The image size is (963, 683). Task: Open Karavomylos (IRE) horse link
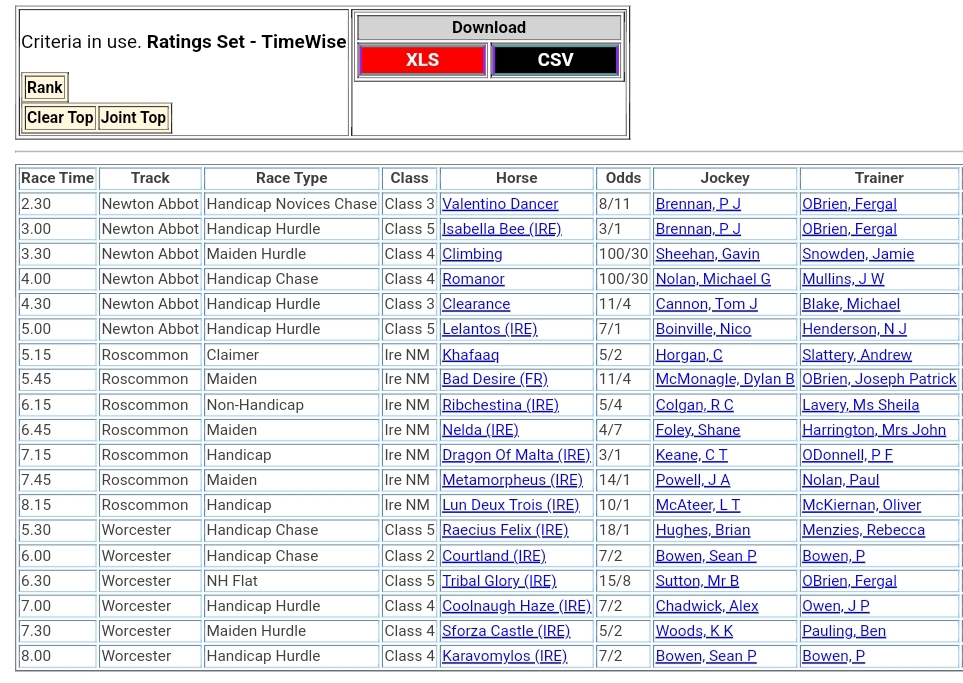504,656
